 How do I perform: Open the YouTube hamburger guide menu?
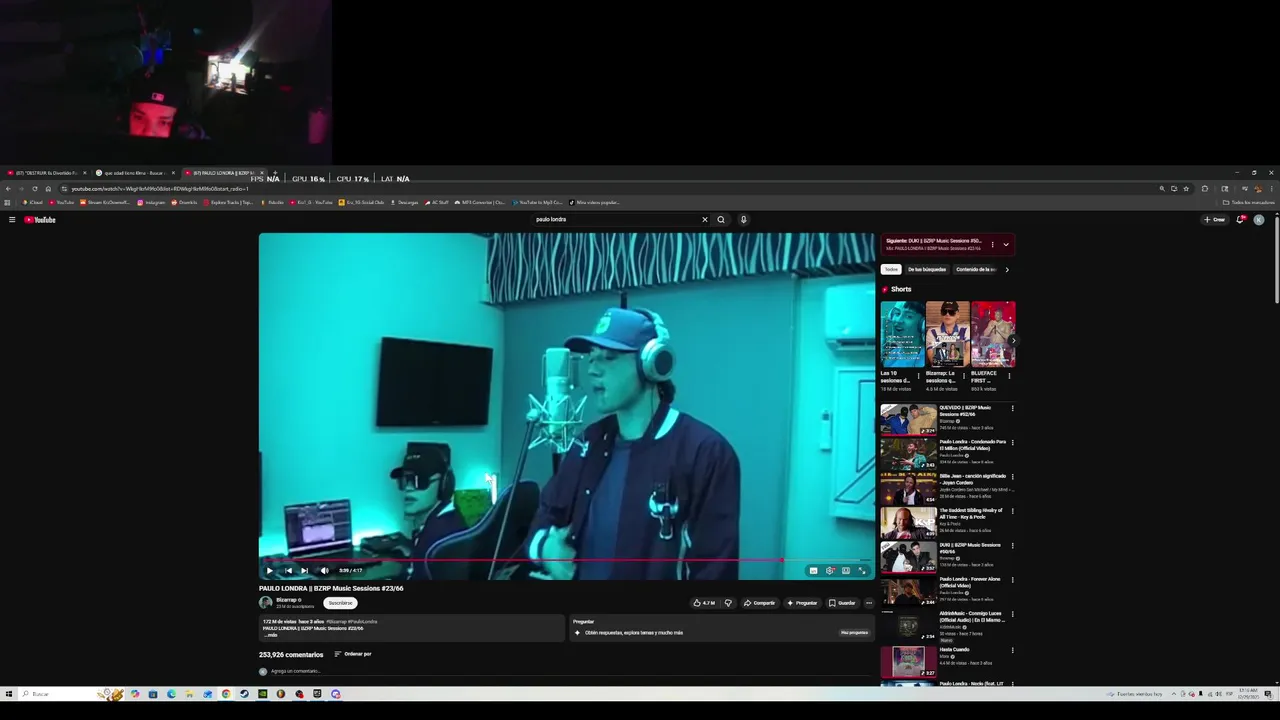[x=12, y=220]
